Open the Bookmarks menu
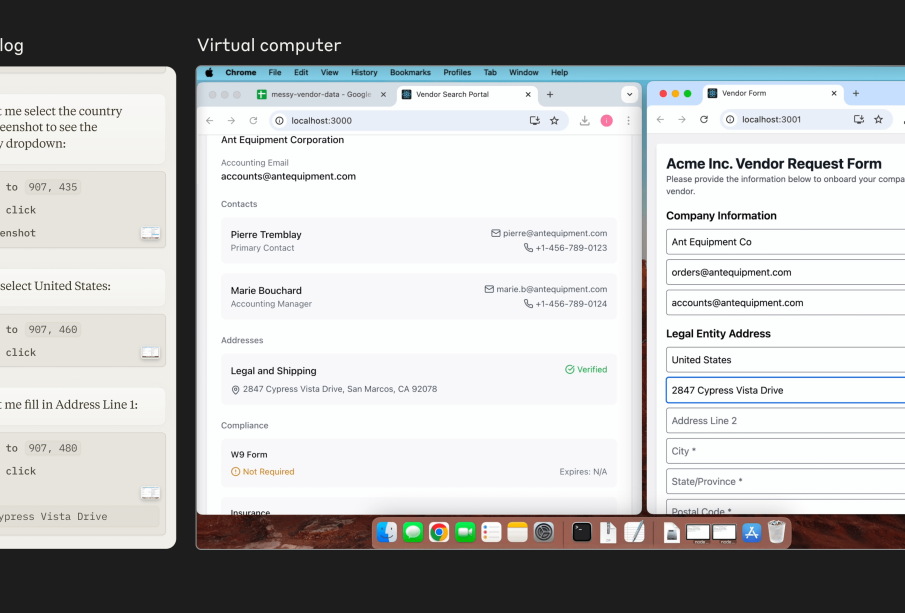Image resolution: width=905 pixels, height=613 pixels. (410, 73)
